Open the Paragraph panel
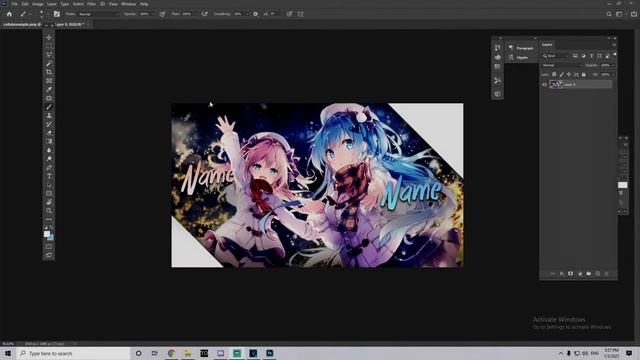640x360 pixels. pyautogui.click(x=521, y=48)
